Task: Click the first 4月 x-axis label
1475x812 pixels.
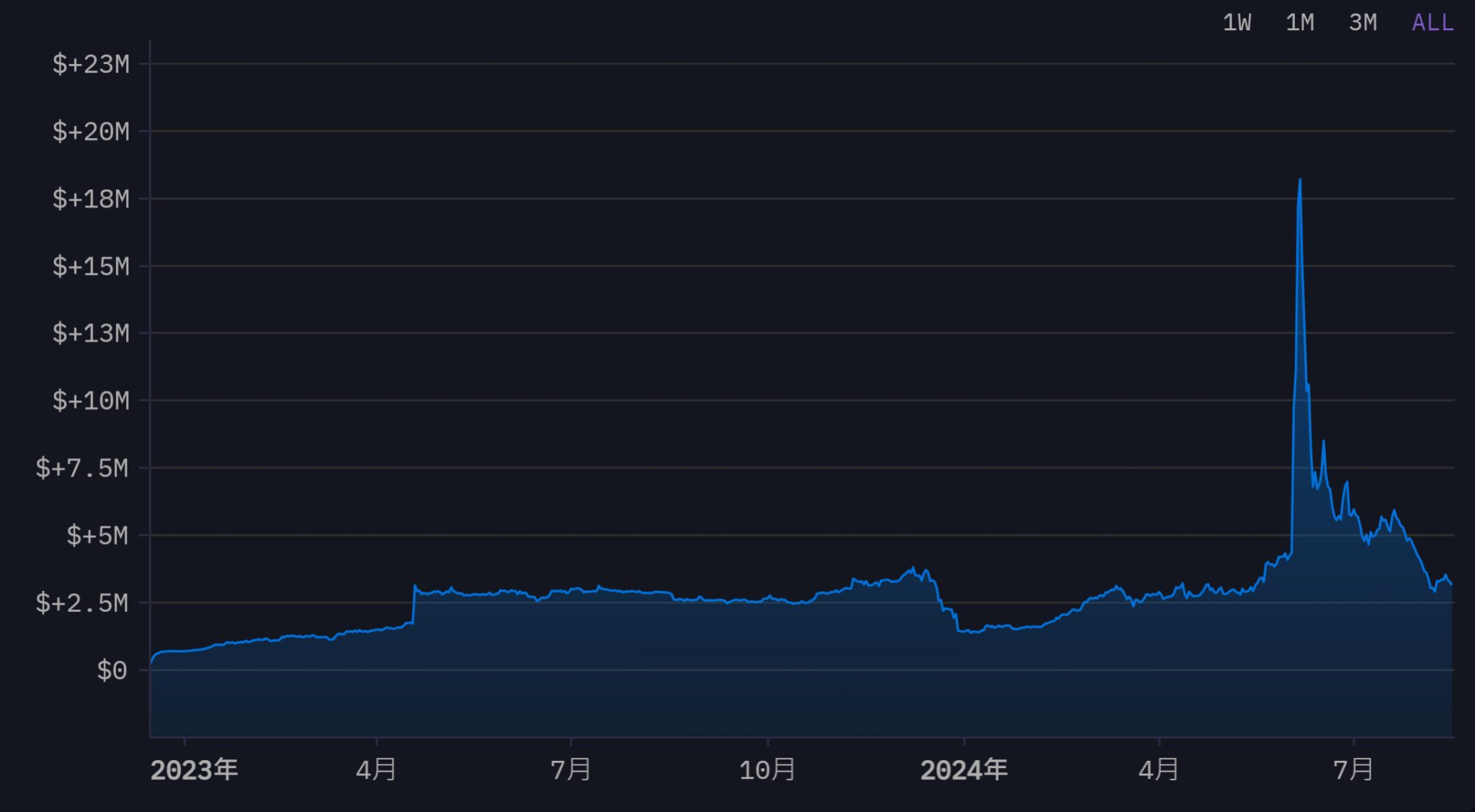Action: pyautogui.click(x=376, y=770)
